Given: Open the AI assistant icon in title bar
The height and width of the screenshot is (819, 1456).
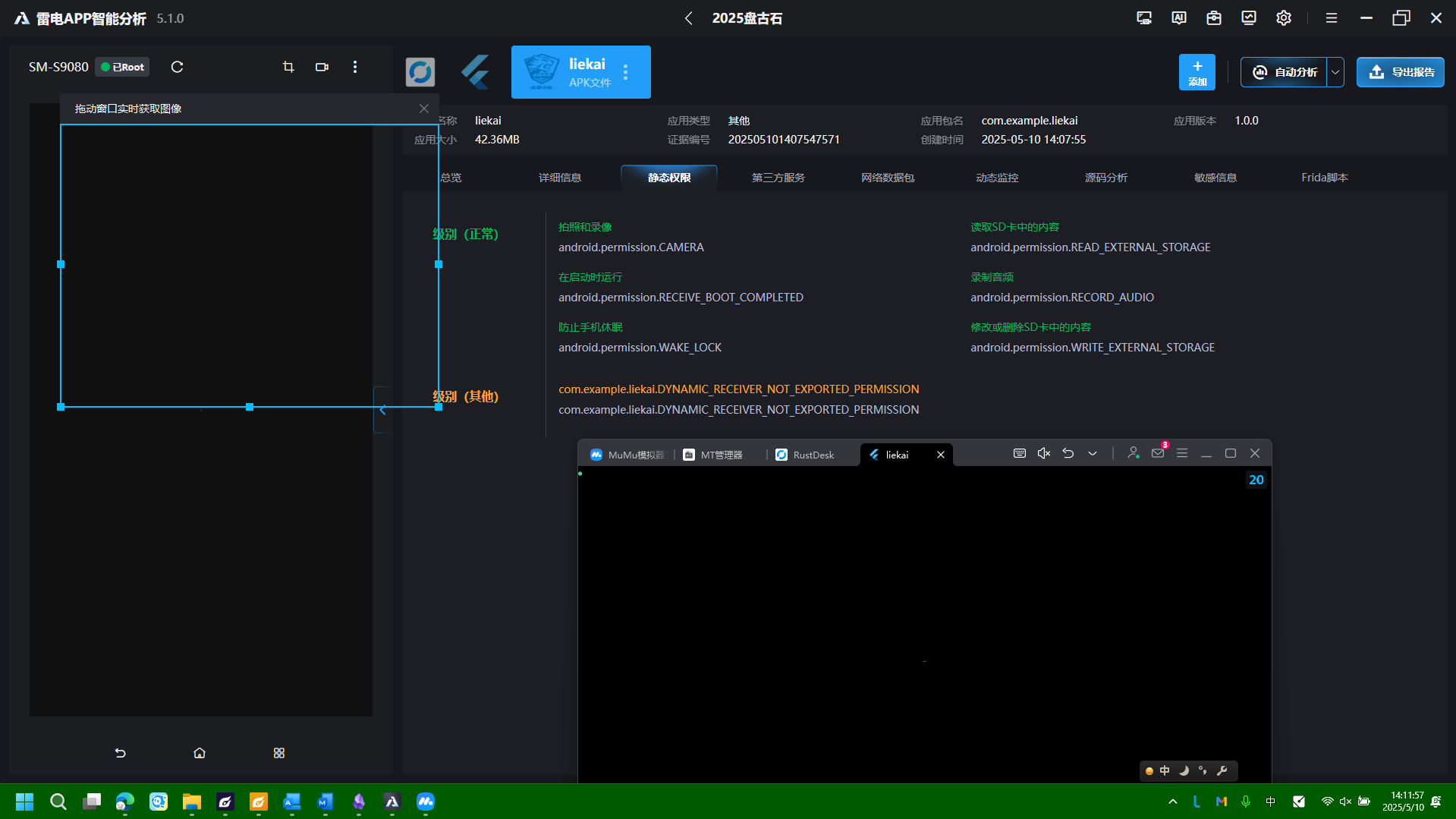Looking at the screenshot, I should click(x=1179, y=18).
